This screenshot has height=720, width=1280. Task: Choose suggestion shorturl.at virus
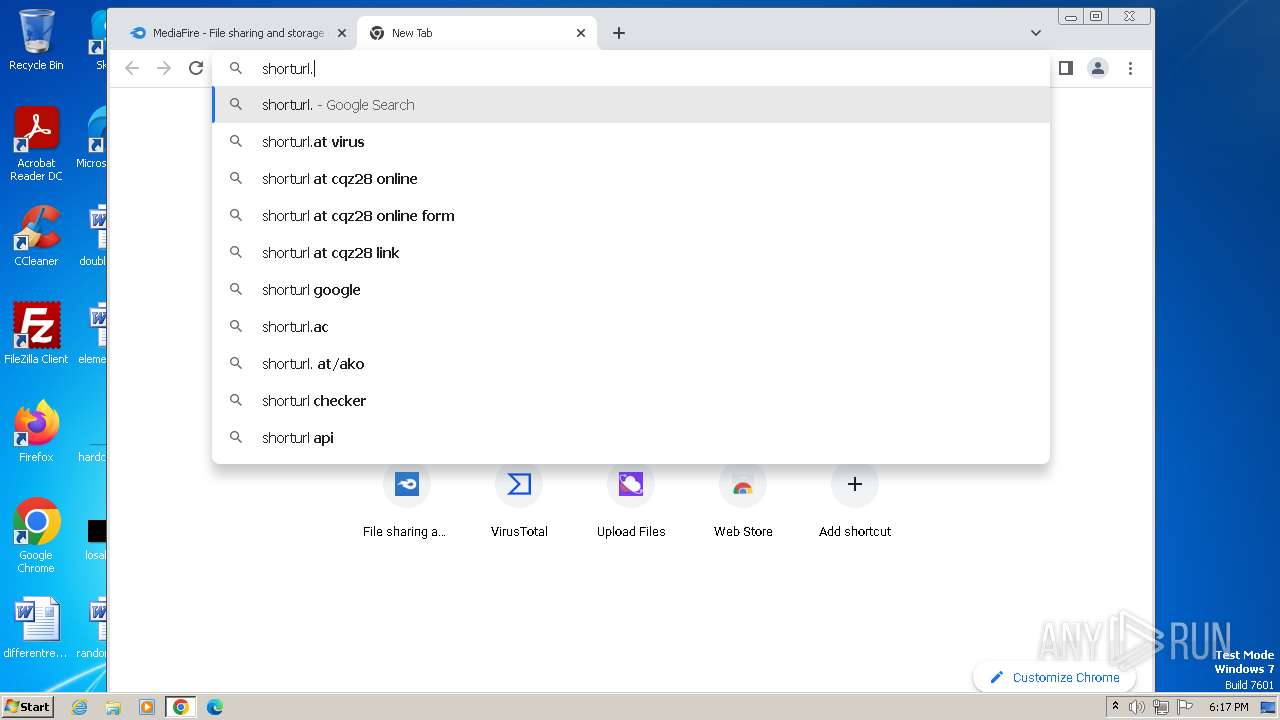[x=631, y=142]
